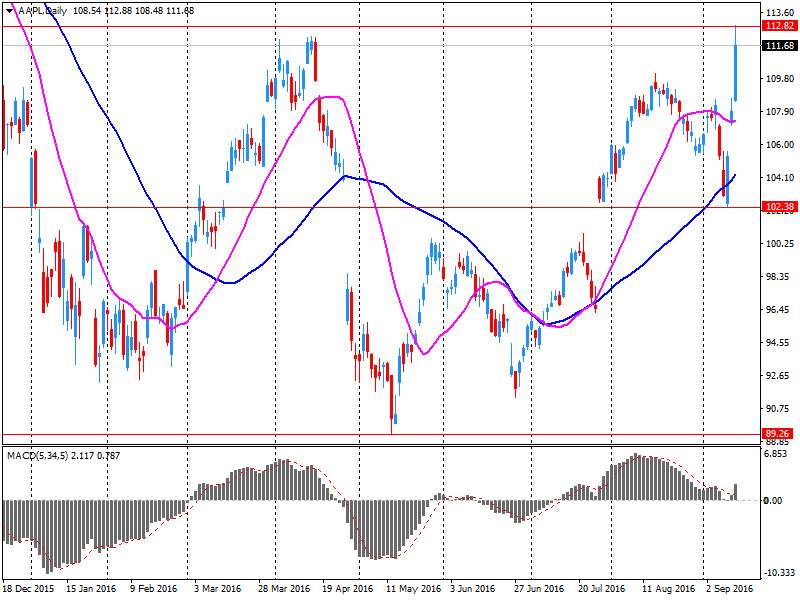This screenshot has height=600, width=800.
Task: Open the chart menu triangle beside AAPL,Daily
Action: [x=10, y=11]
